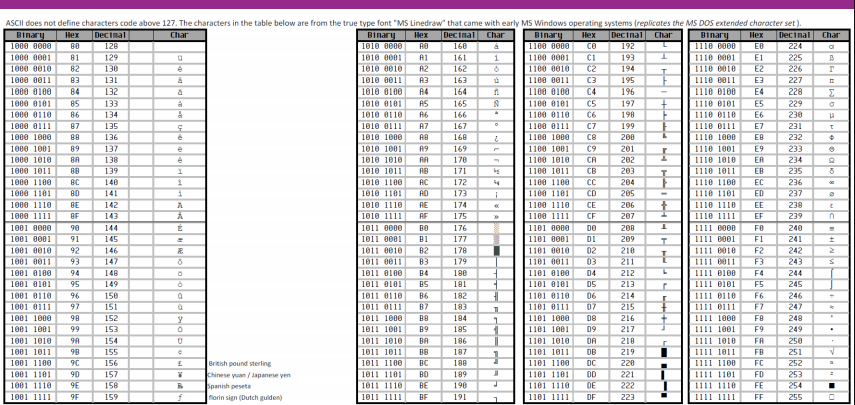
Task: Click the 'British pound sterling' description text
Action: coord(241,364)
